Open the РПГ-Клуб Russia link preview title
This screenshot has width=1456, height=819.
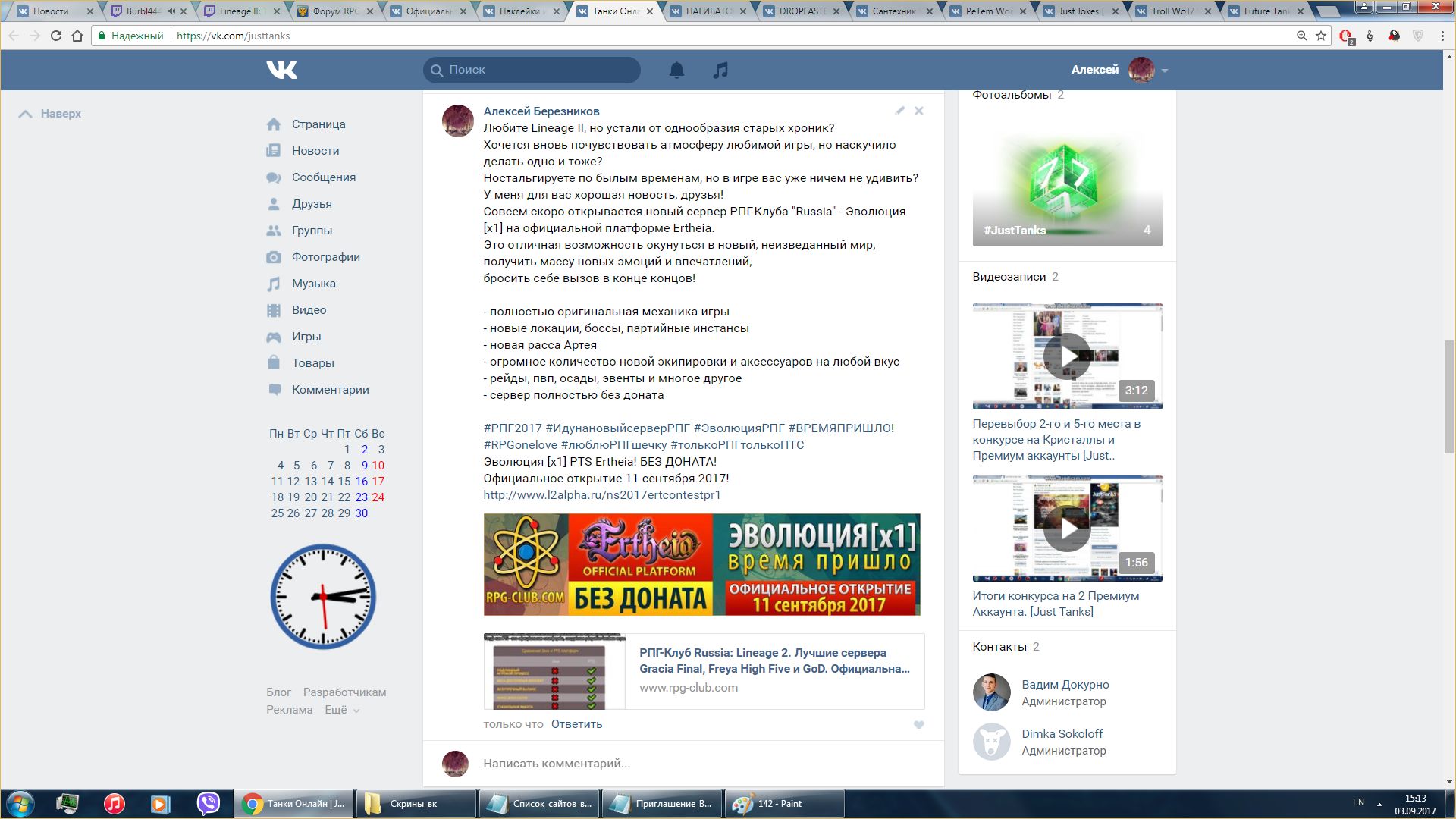774,661
